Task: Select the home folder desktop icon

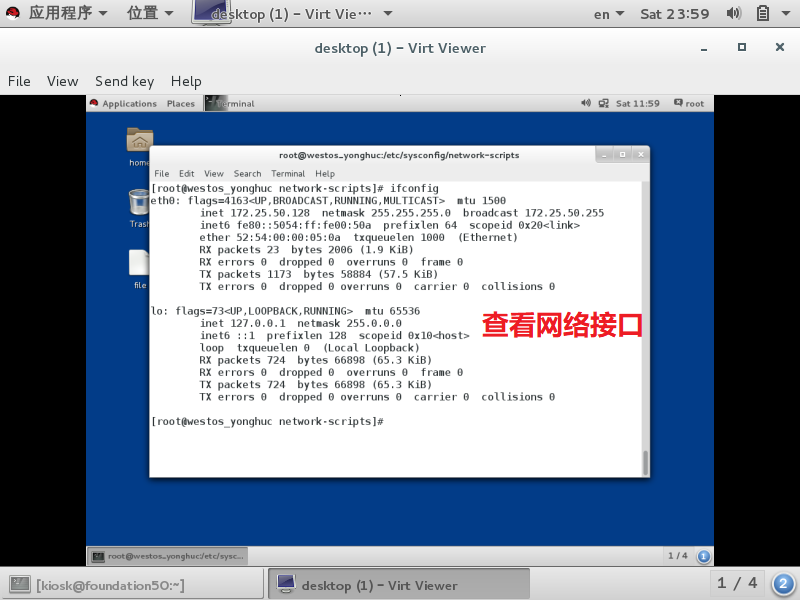Action: tap(139, 147)
